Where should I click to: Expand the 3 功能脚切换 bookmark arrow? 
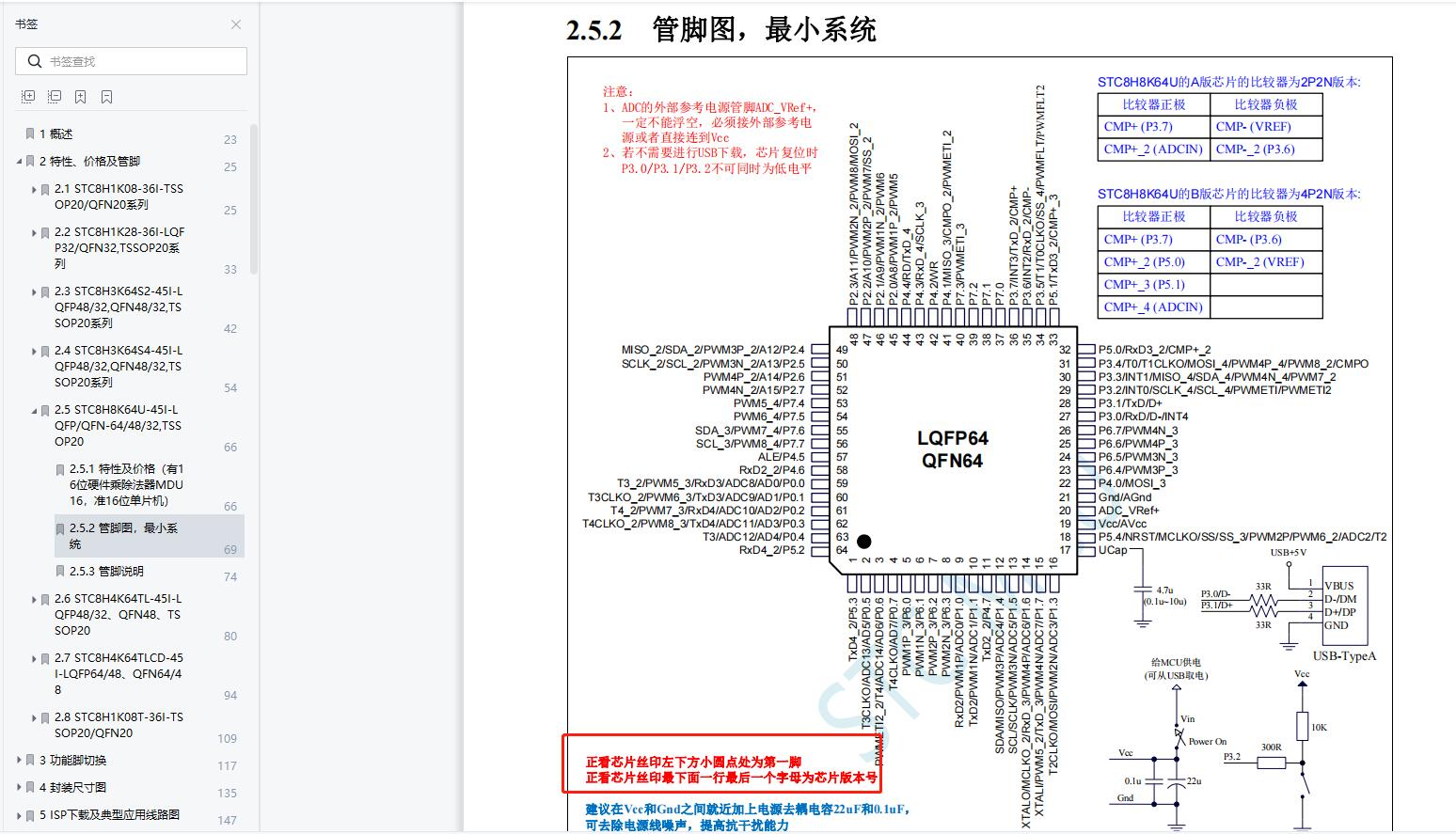pyautogui.click(x=20, y=760)
